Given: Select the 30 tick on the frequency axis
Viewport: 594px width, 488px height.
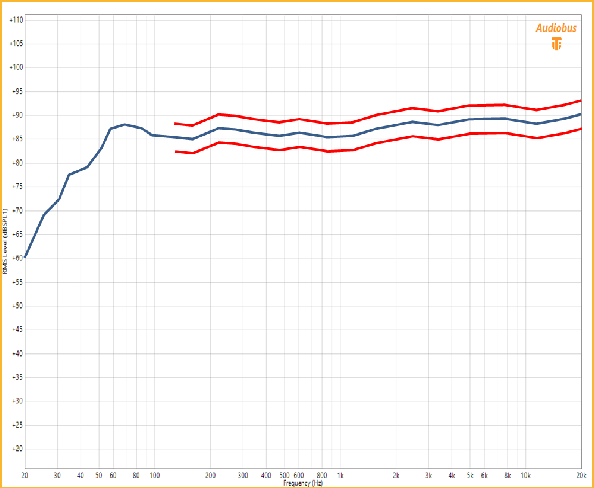Looking at the screenshot, I should (58, 475).
